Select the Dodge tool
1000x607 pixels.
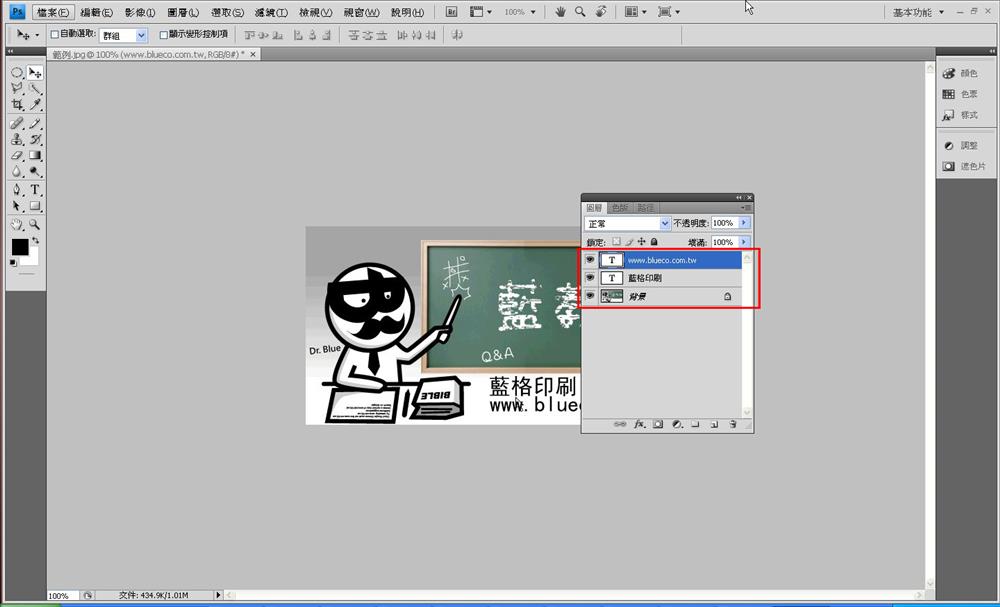(35, 172)
